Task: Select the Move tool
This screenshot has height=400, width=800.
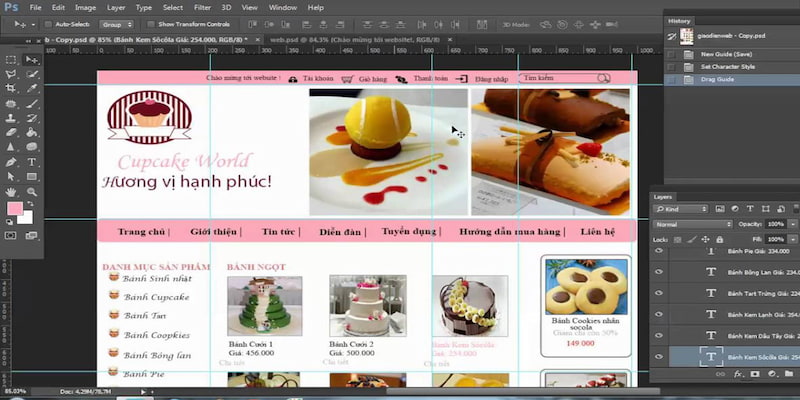Action: (x=32, y=61)
